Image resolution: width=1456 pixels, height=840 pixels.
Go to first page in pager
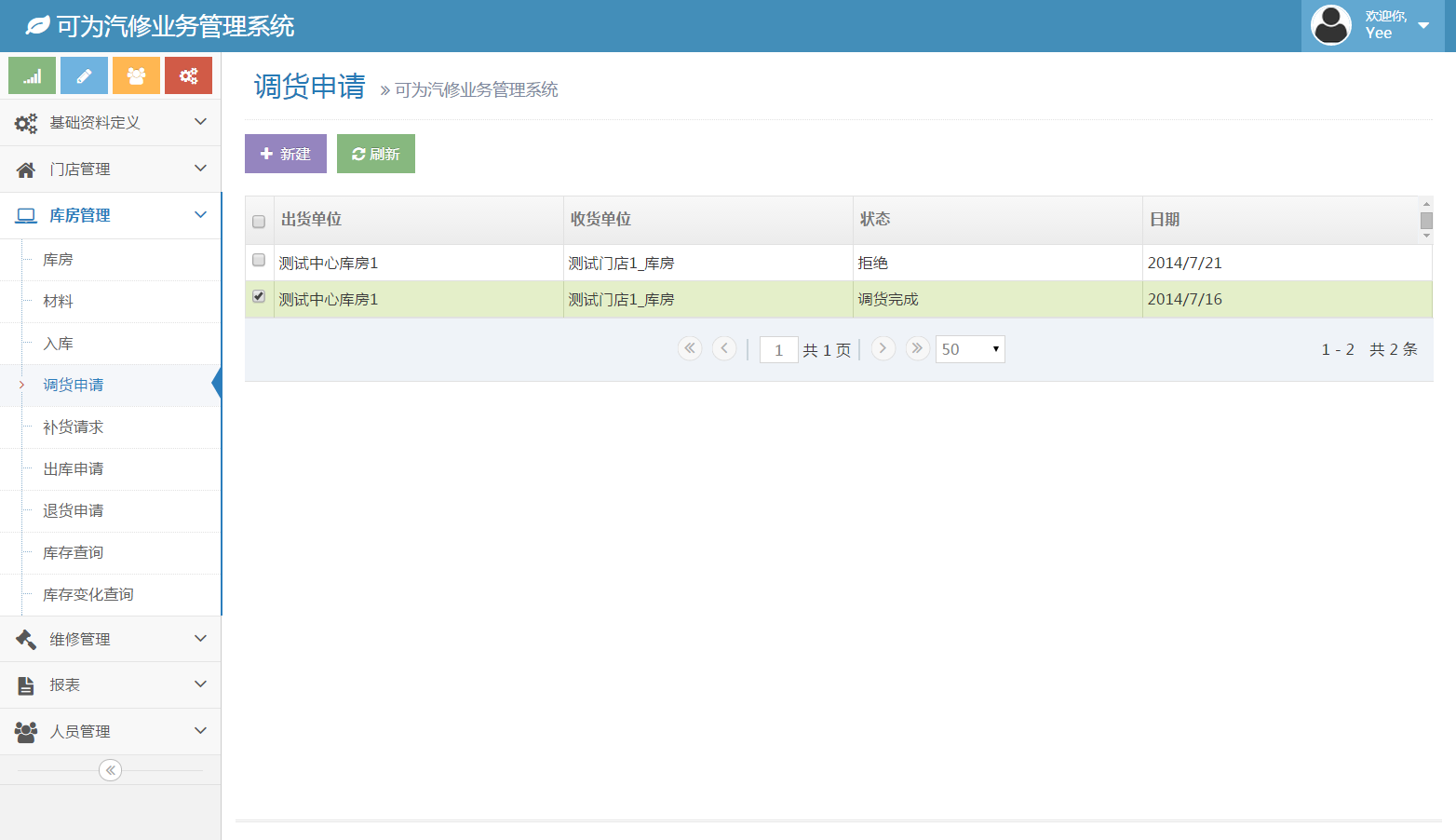click(690, 348)
